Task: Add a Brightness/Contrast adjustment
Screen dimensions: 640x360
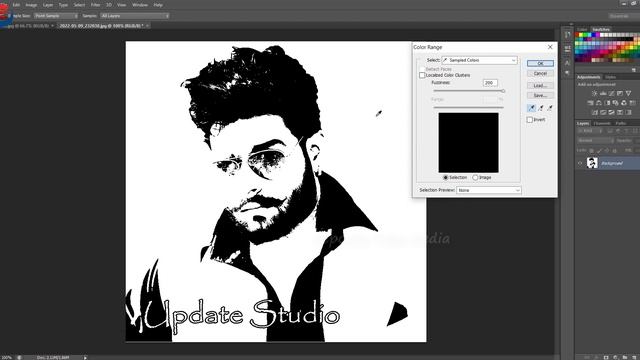Action: (x=595, y=93)
